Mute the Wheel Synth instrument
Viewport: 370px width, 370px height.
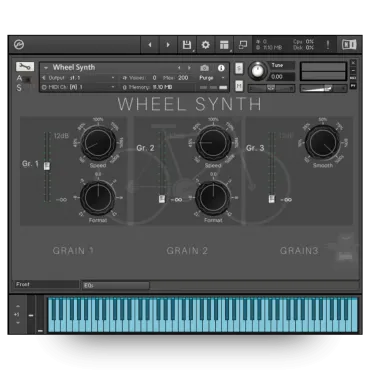pos(239,86)
